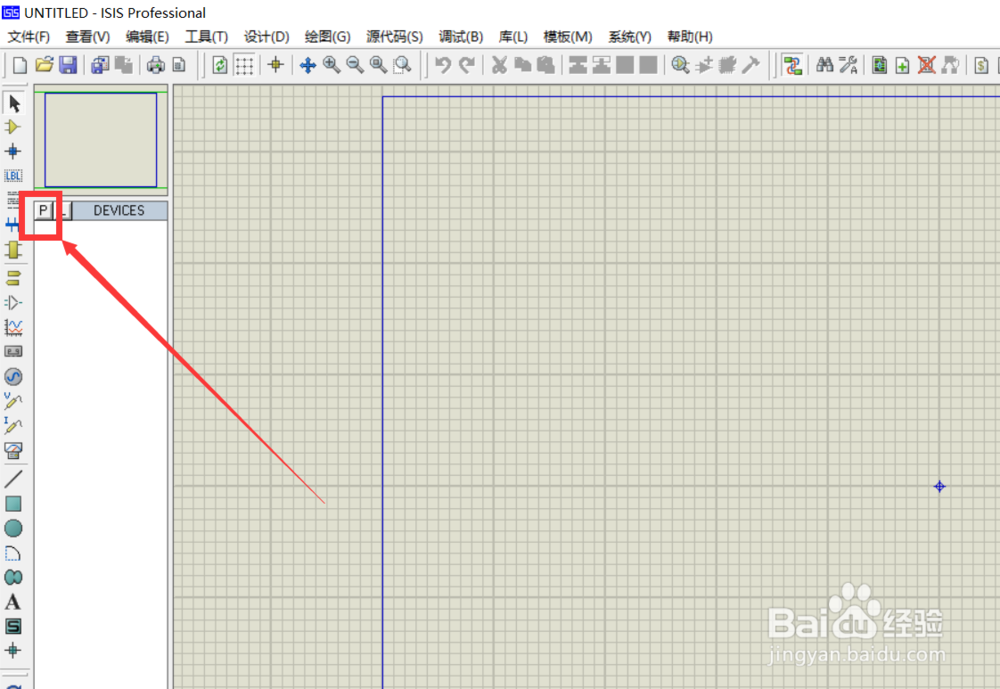Select the 2D Circle graphics tool
This screenshot has width=1000, height=689.
(x=13, y=528)
